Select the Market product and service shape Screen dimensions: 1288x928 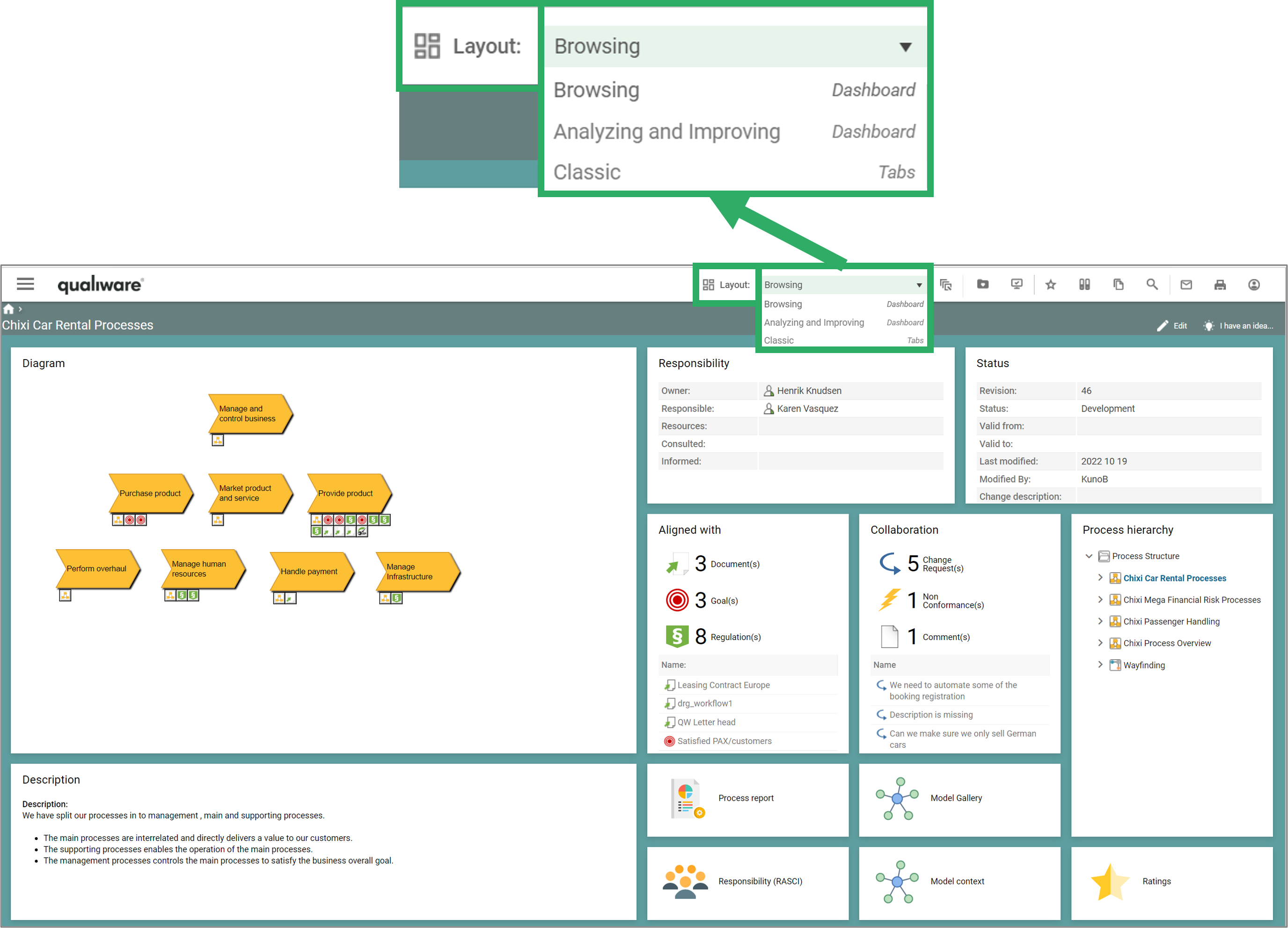[x=250, y=493]
